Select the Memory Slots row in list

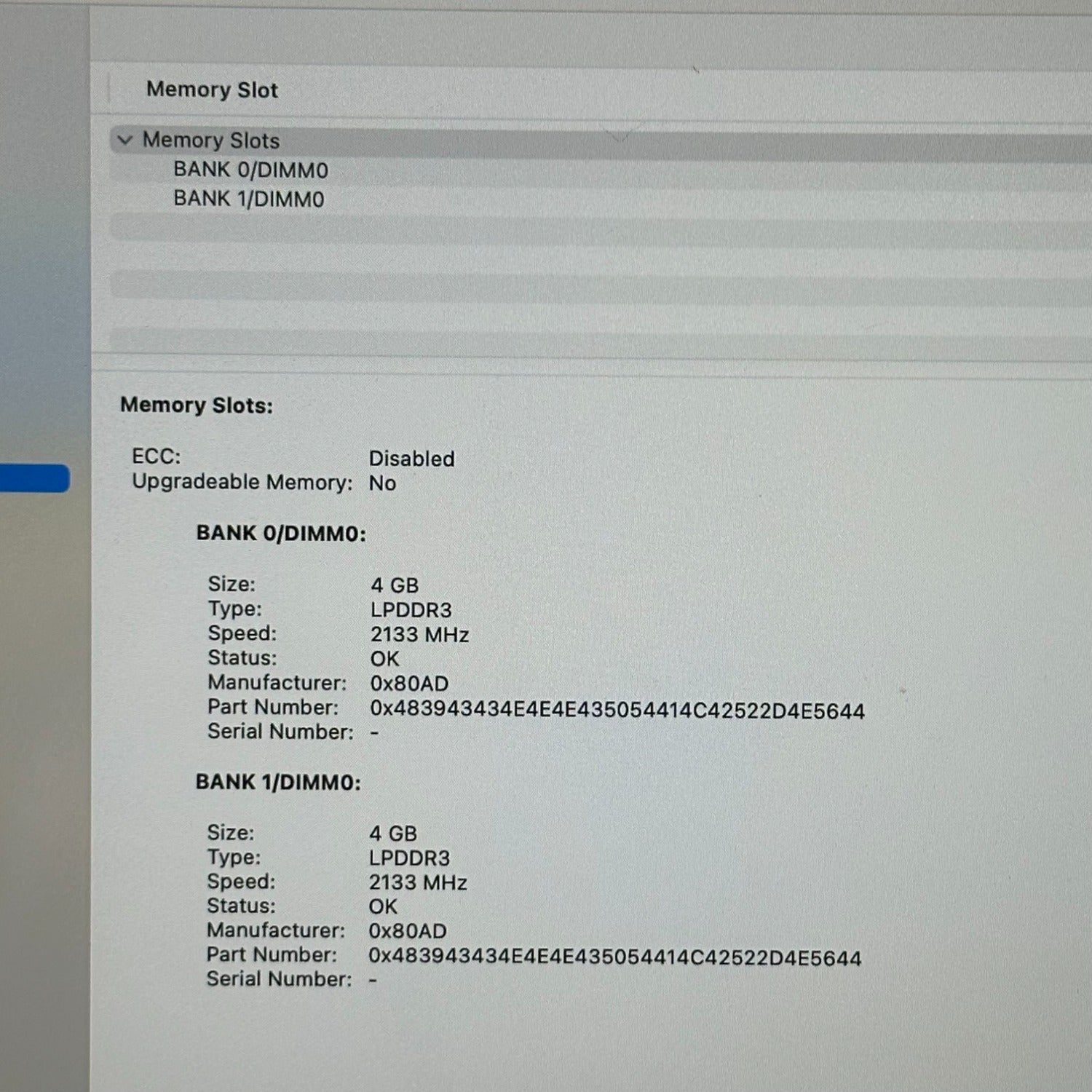(x=211, y=141)
